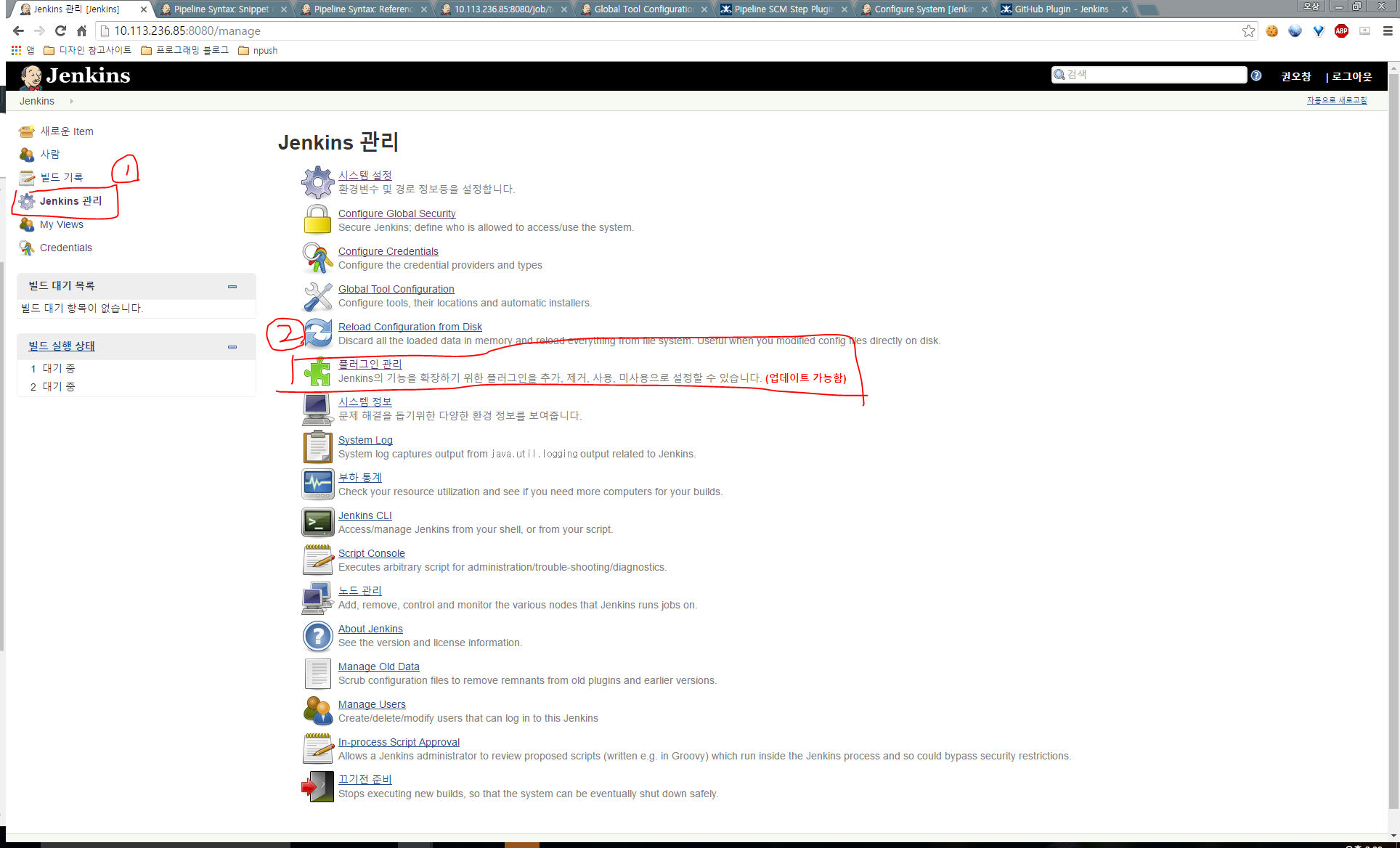Screen dimensions: 1400x848
Task: Click the puzzle-piece plugin management icon
Action: pyautogui.click(x=317, y=372)
